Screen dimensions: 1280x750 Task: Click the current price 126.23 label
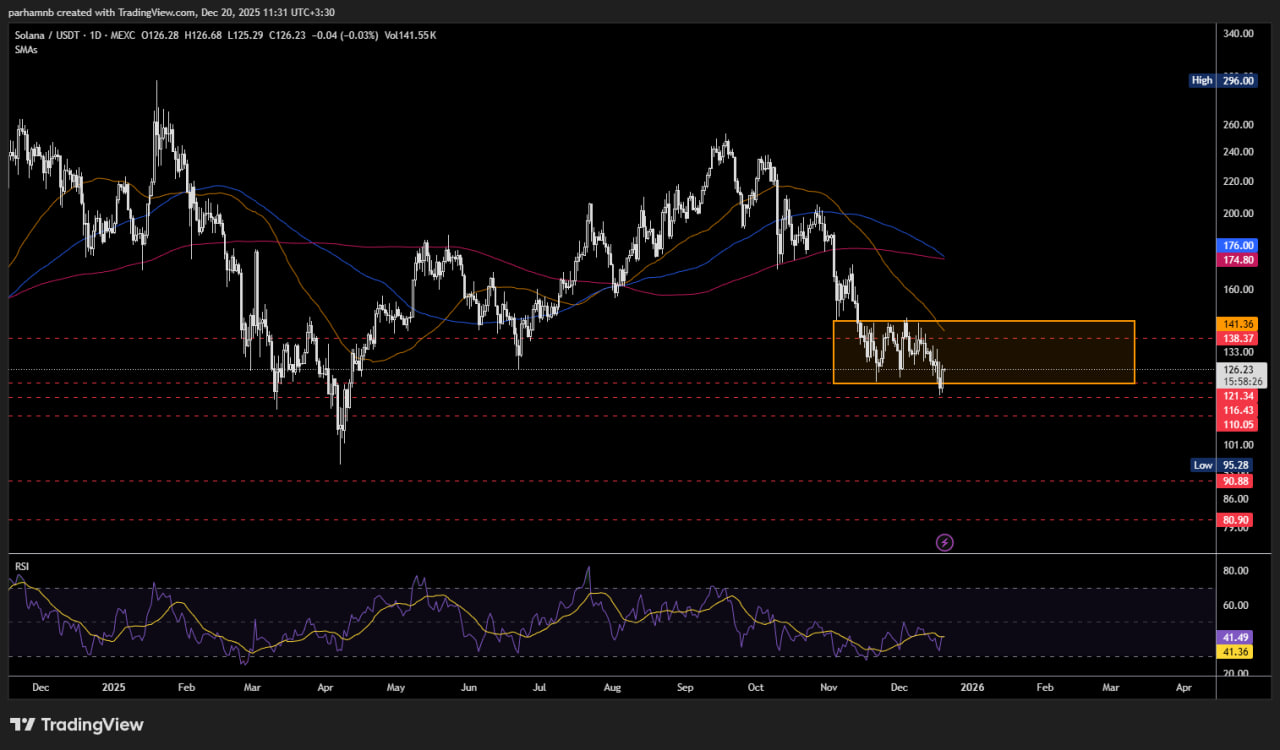(1238, 369)
